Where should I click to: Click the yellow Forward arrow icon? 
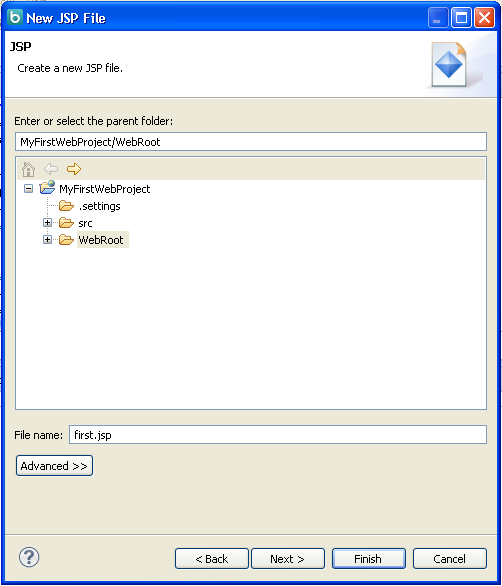point(74,169)
